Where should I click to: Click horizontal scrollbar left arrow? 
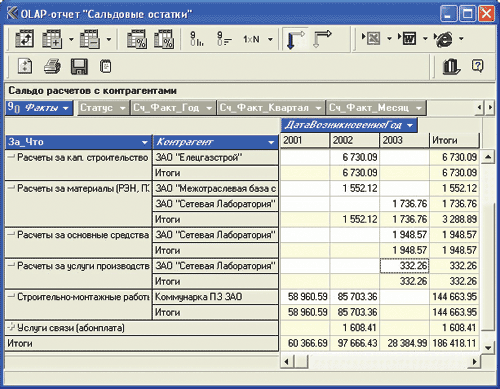287,361
